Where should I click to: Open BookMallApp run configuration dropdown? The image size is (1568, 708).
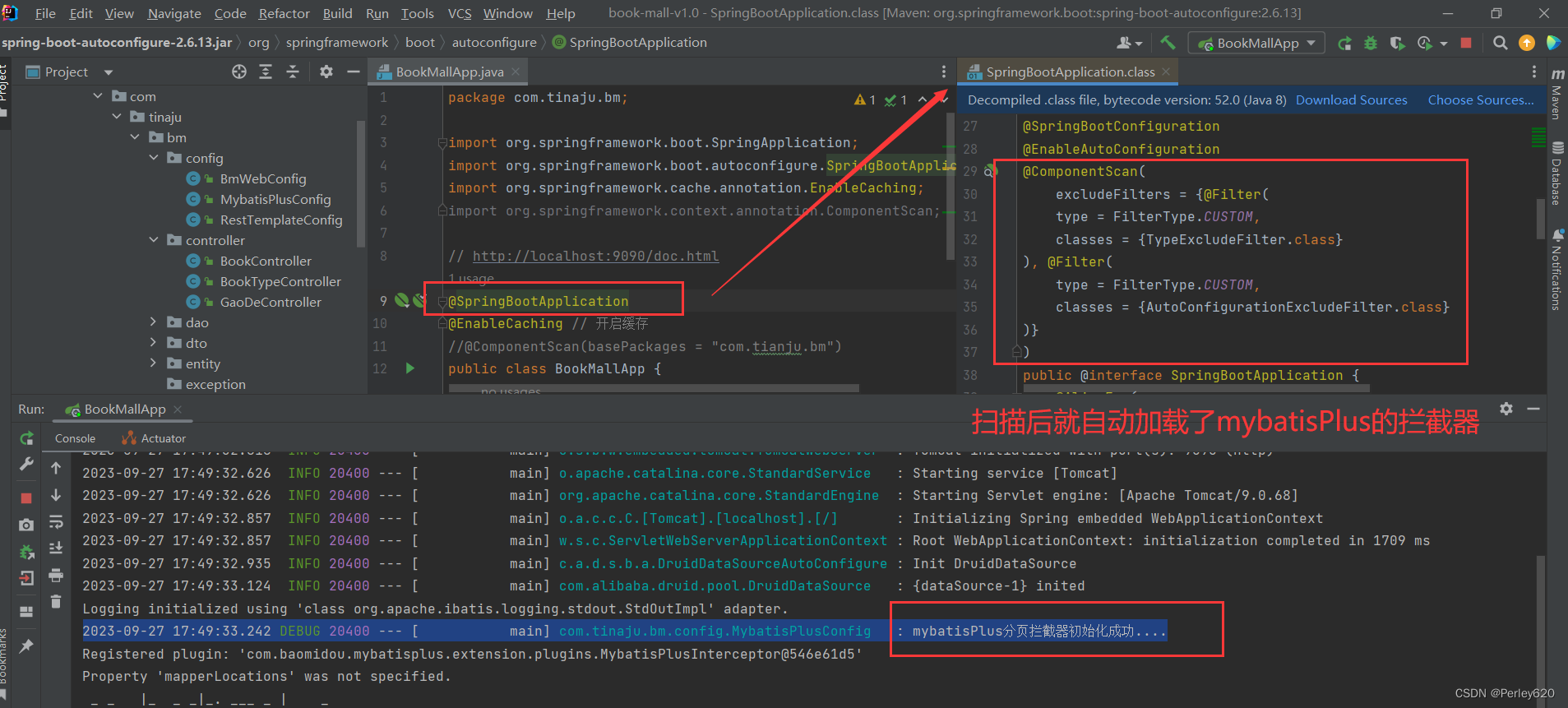[x=1256, y=43]
